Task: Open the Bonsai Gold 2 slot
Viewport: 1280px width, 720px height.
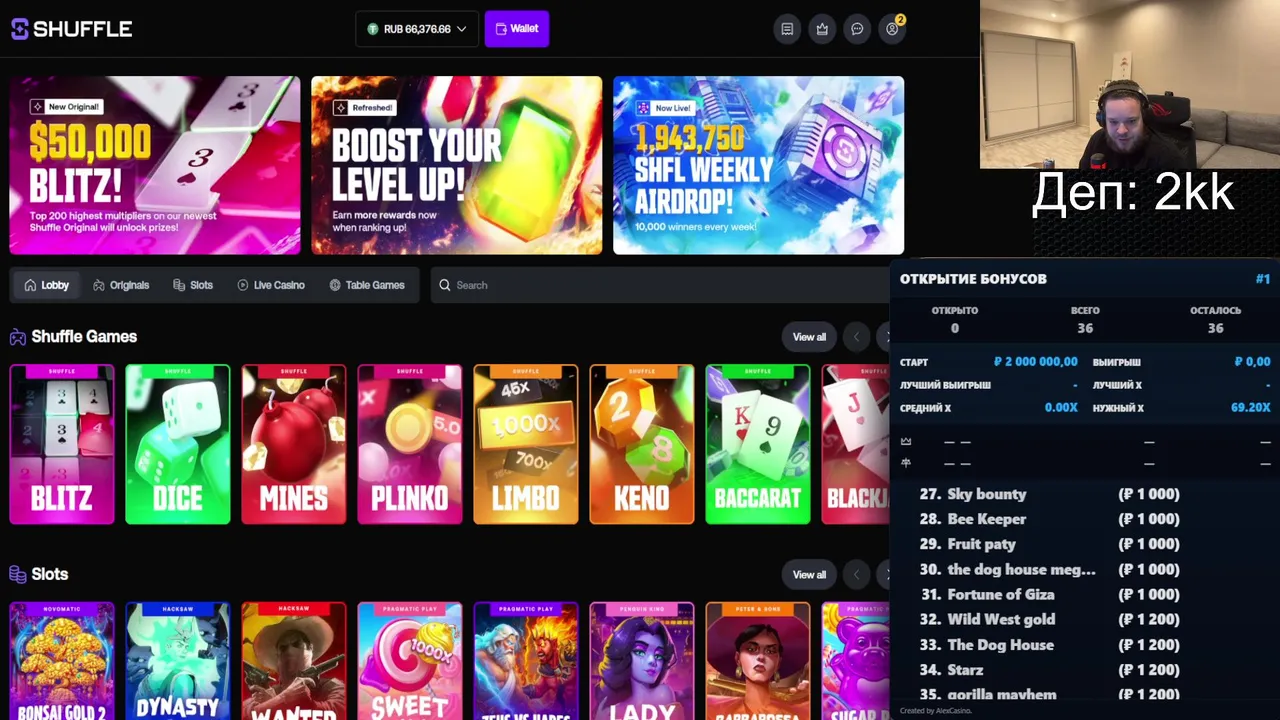Action: tap(62, 661)
